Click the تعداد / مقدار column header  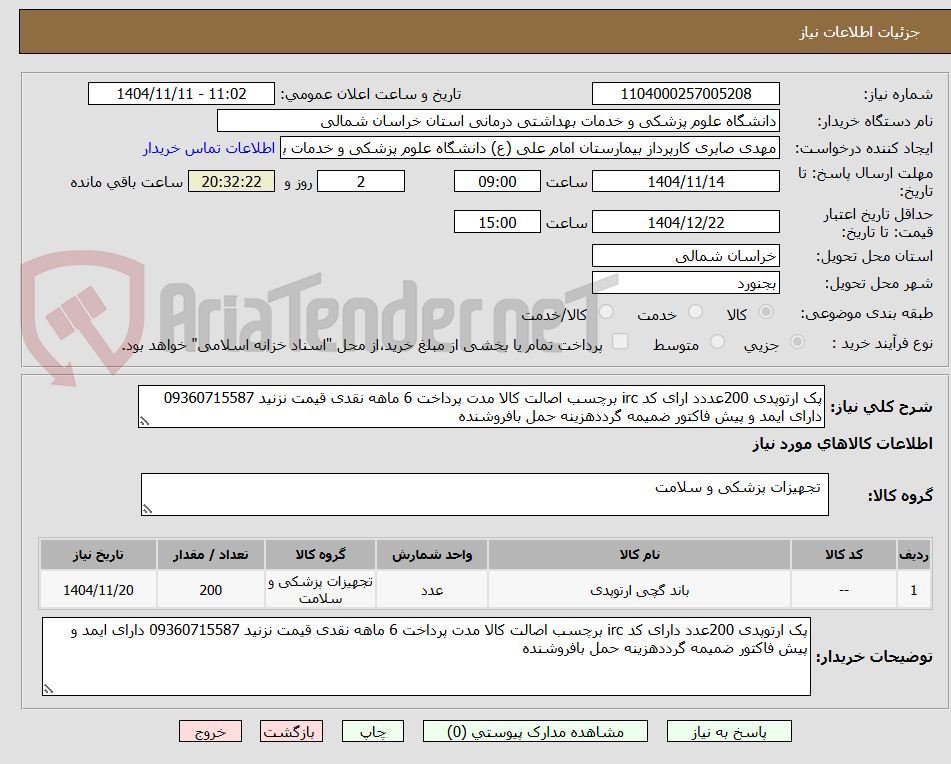210,555
